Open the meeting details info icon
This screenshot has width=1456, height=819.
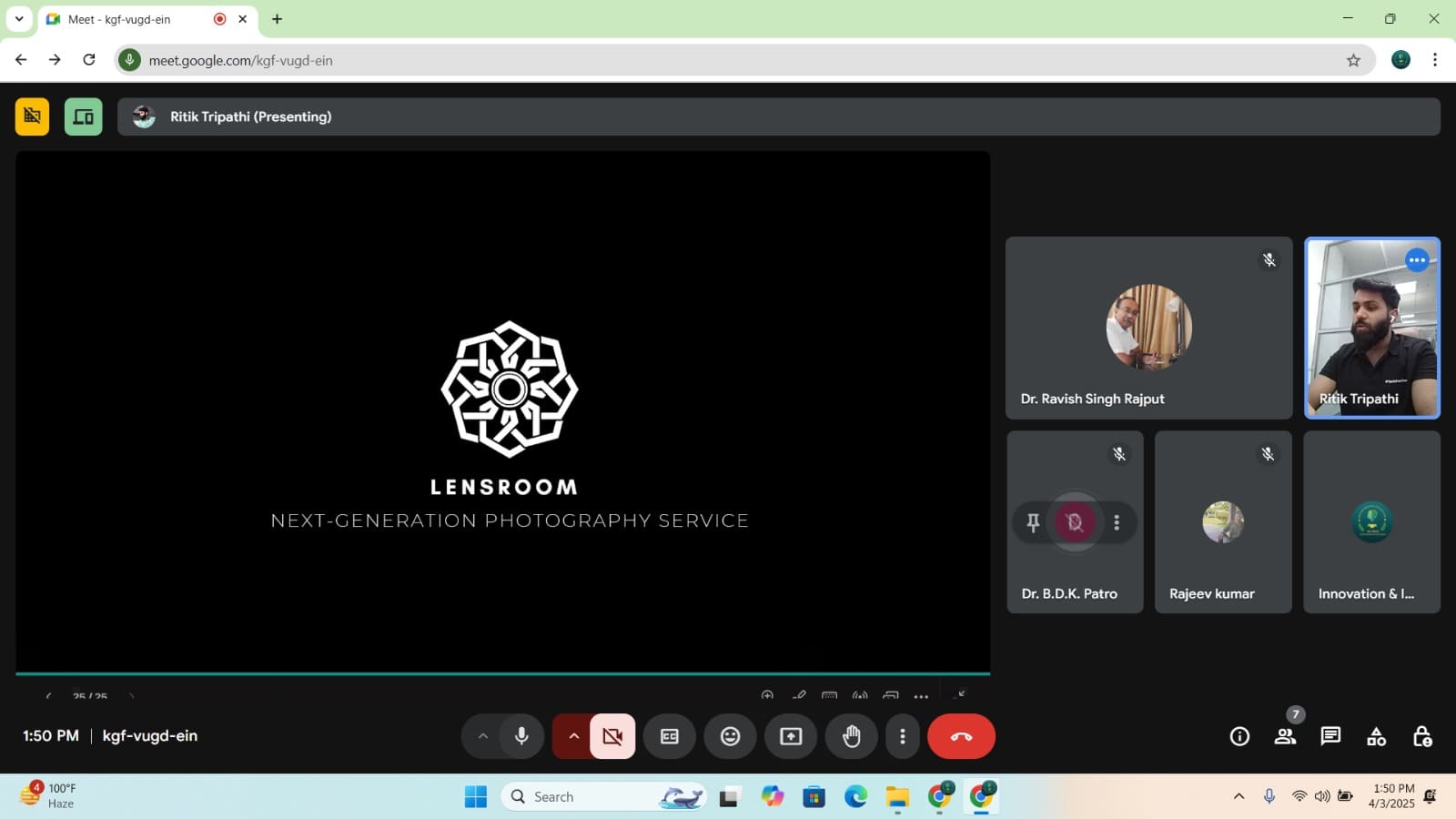click(1239, 736)
